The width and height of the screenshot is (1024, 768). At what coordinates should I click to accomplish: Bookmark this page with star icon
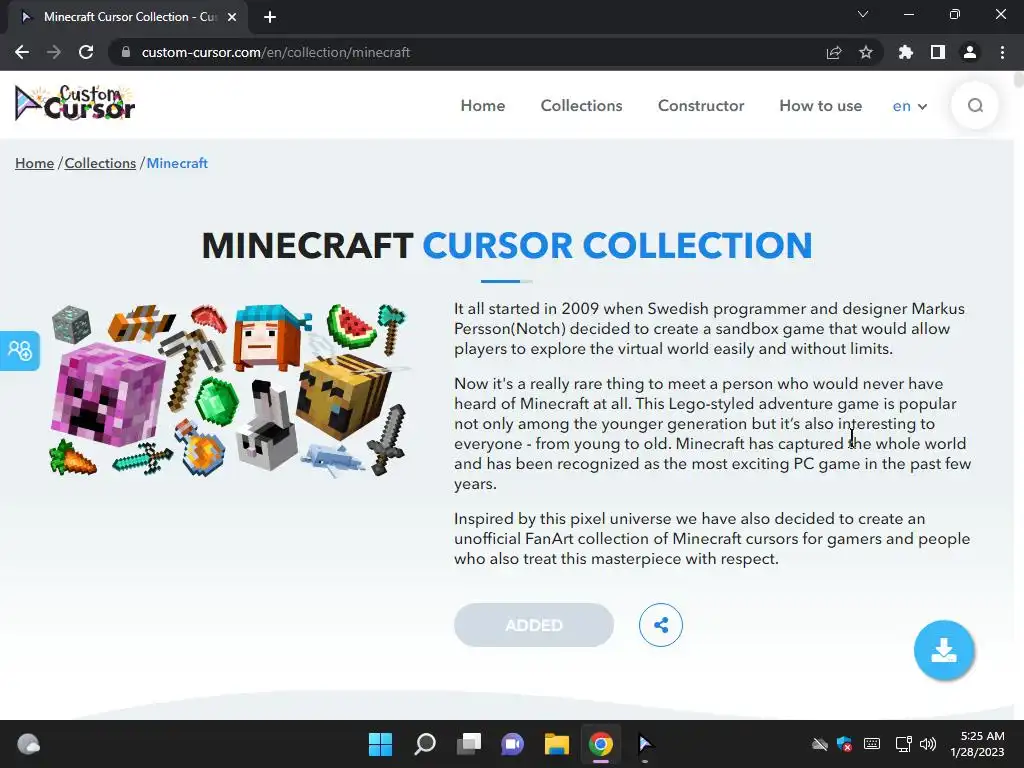pos(866,52)
